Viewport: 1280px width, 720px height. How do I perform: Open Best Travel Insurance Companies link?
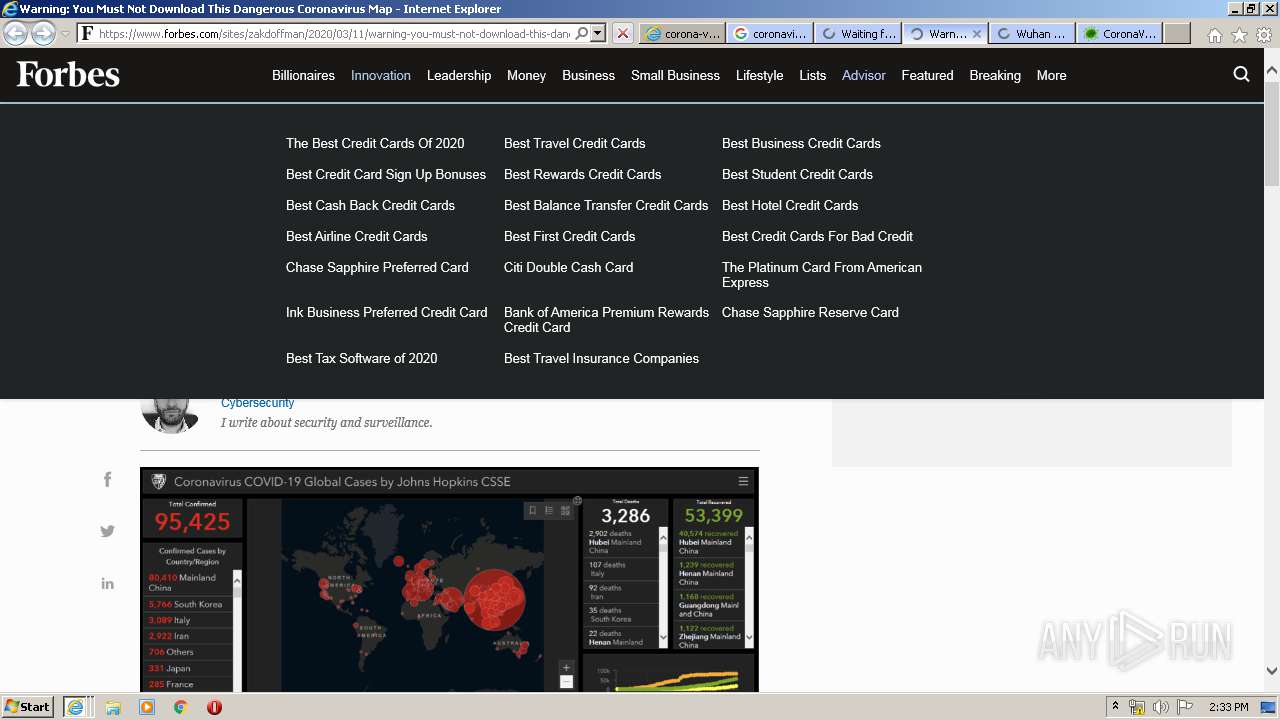(x=601, y=358)
